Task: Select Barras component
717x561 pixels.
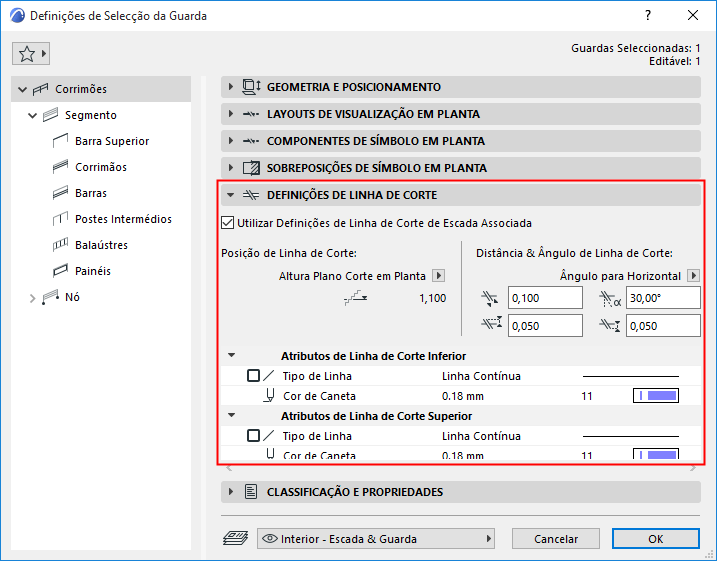Action: pyautogui.click(x=91, y=193)
